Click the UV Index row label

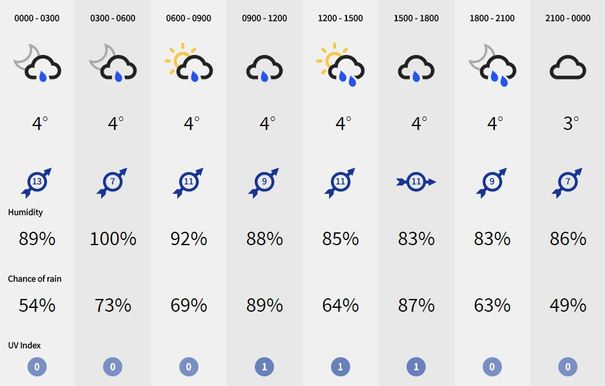tap(24, 345)
